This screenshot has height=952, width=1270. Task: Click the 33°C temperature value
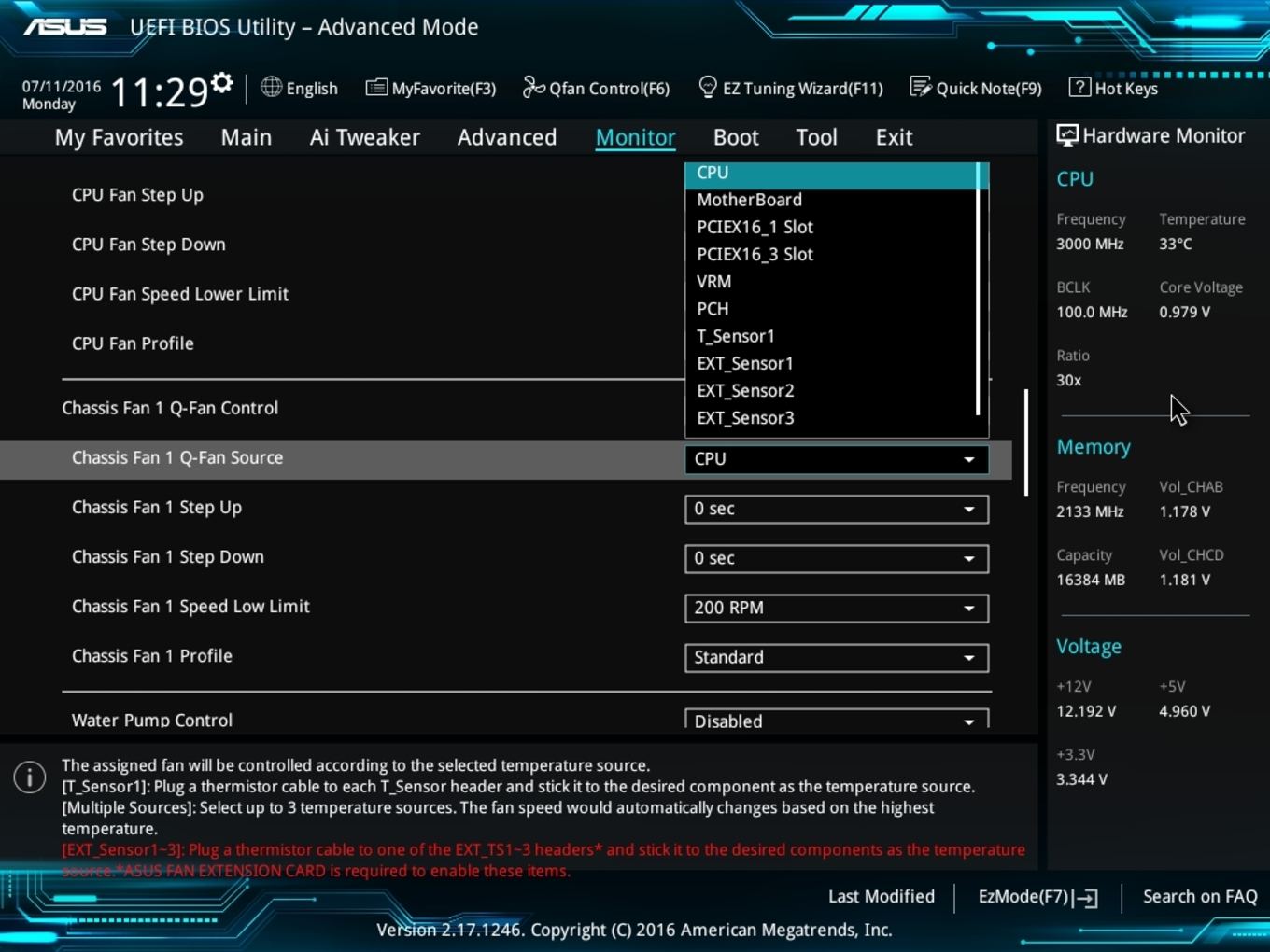pyautogui.click(x=1176, y=244)
